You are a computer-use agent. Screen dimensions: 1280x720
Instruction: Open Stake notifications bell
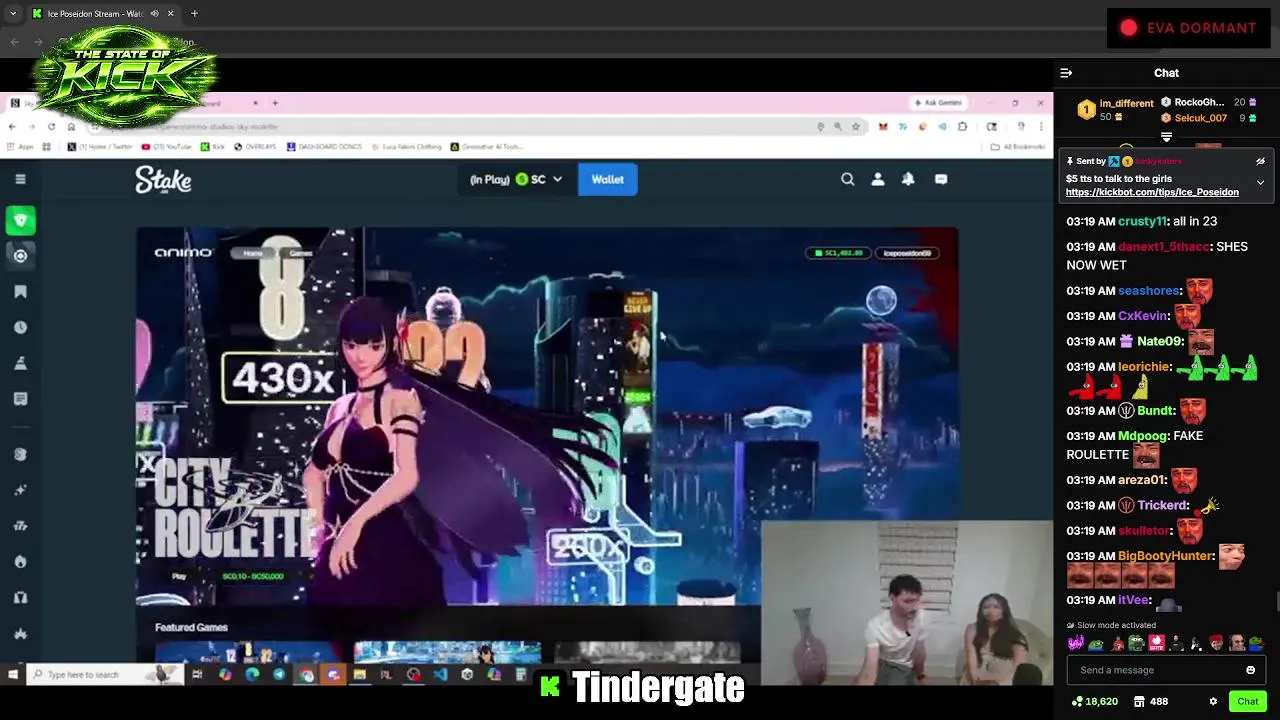(x=908, y=179)
